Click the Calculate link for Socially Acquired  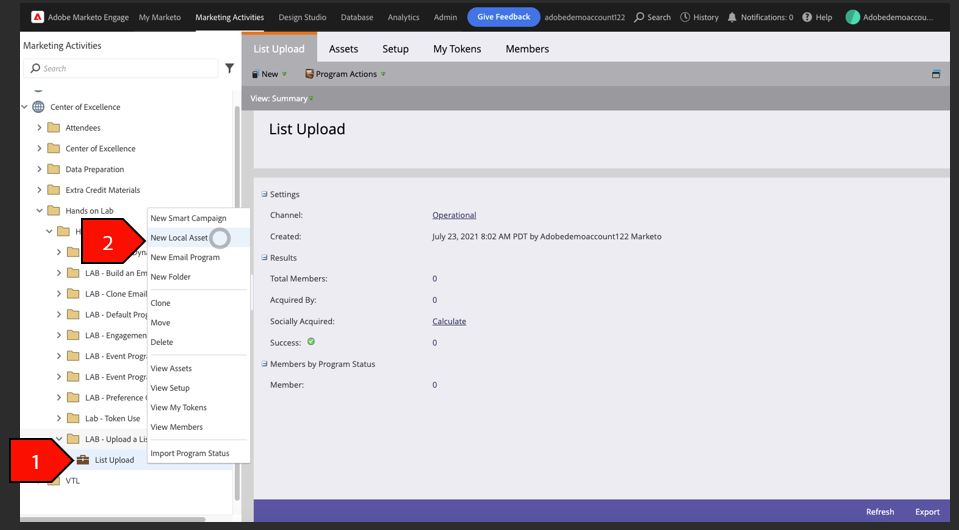pos(449,322)
